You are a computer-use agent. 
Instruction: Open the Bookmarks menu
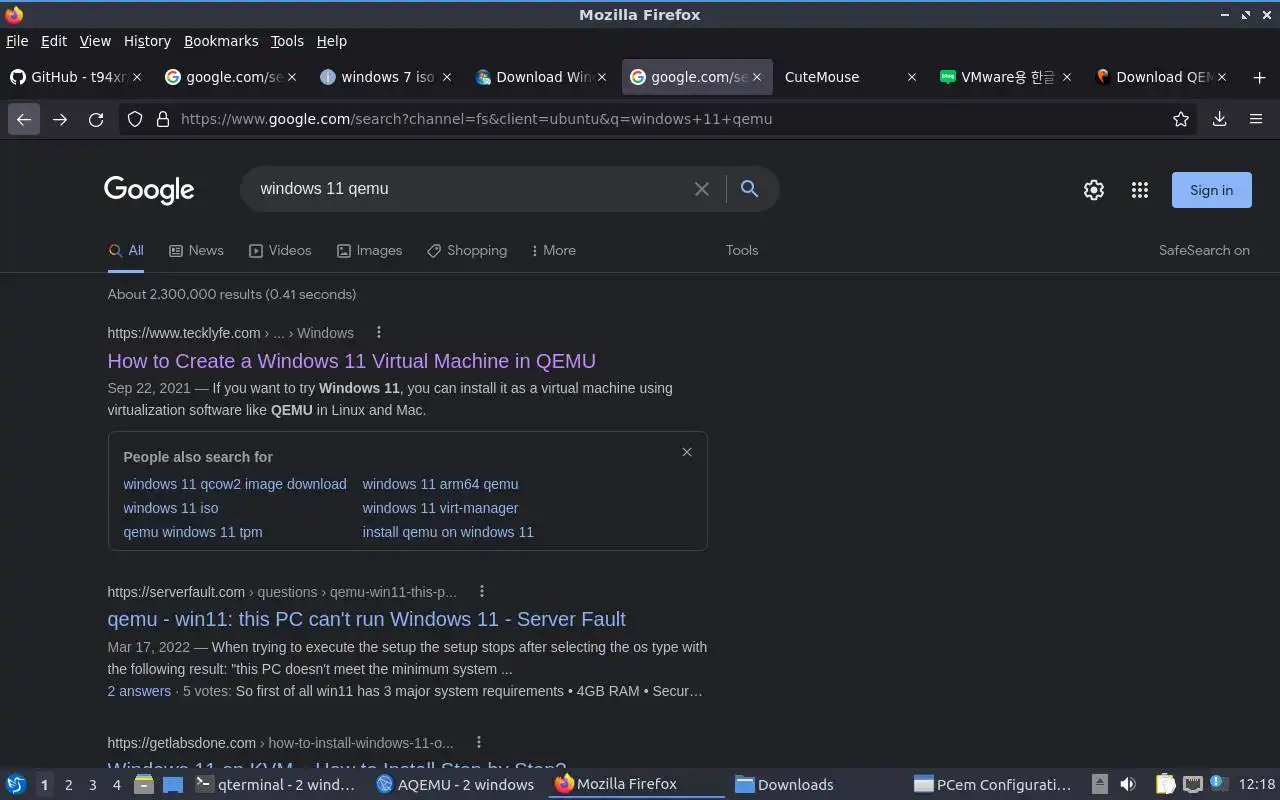pos(221,41)
